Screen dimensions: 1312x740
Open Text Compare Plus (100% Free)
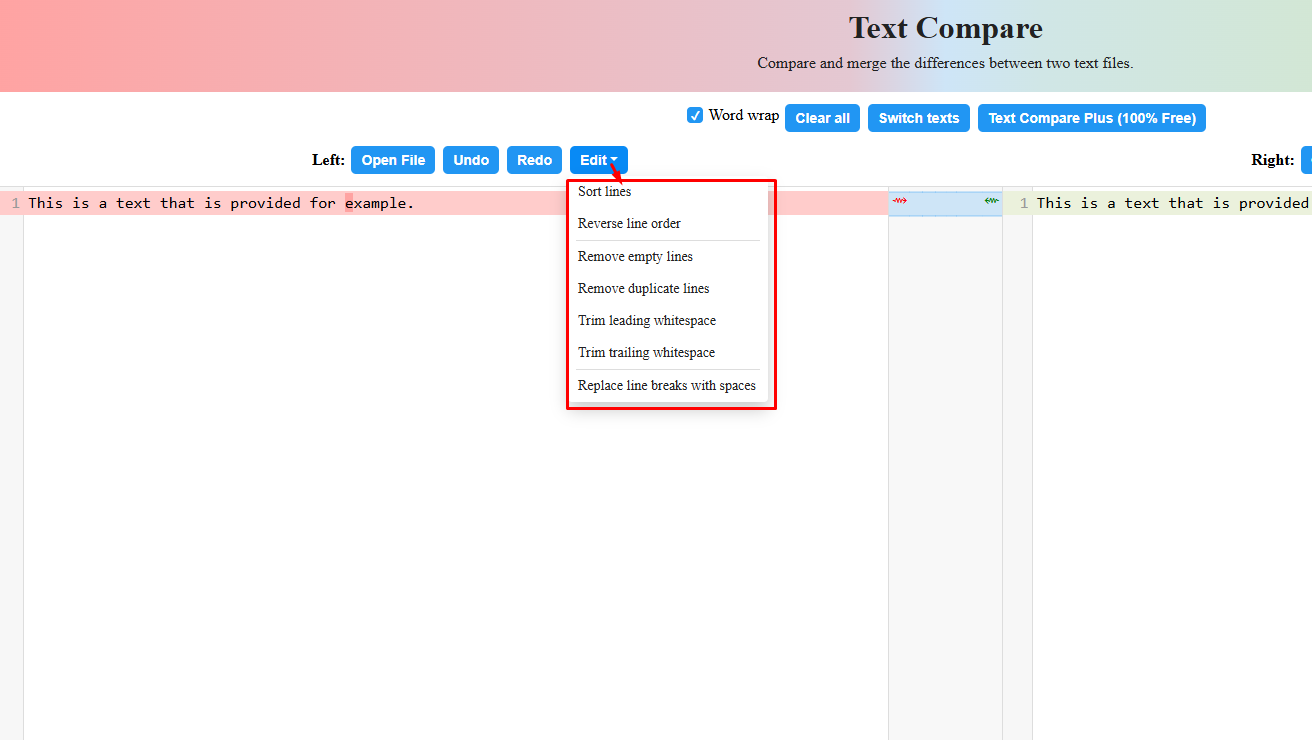(x=1092, y=118)
